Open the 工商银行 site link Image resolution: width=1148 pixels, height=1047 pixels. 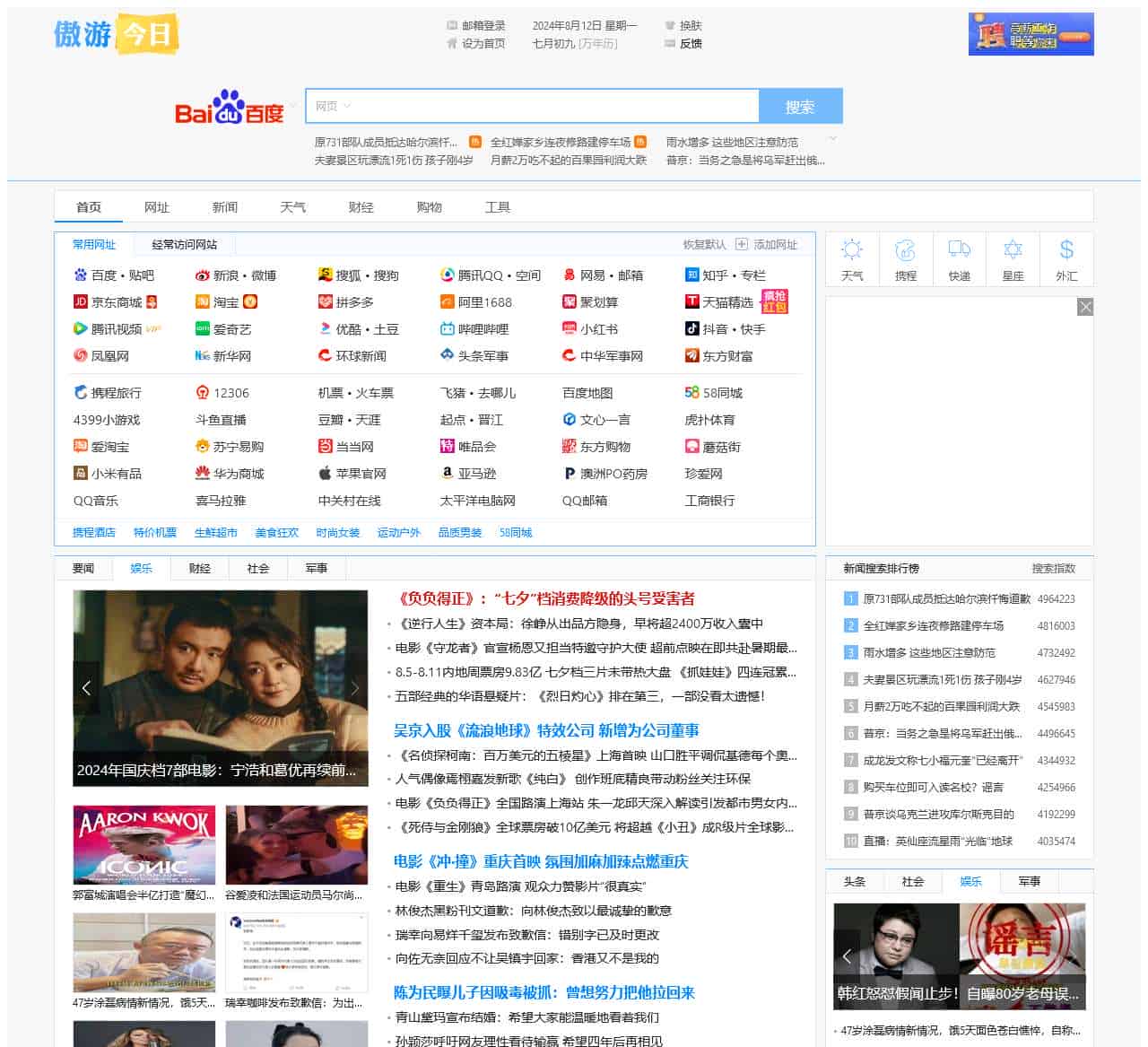(x=710, y=500)
